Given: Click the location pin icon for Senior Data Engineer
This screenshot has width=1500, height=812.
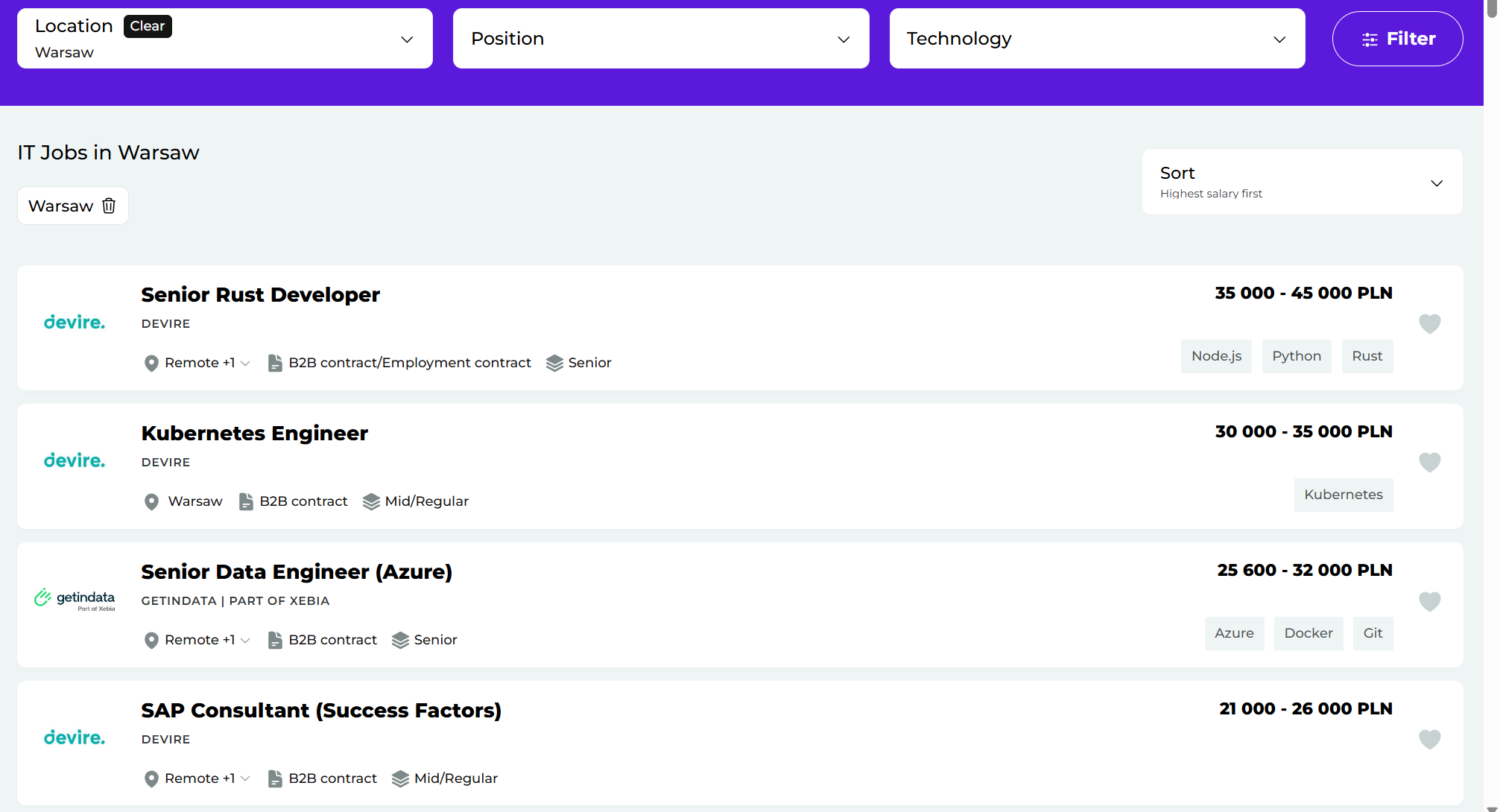Looking at the screenshot, I should tap(151, 640).
